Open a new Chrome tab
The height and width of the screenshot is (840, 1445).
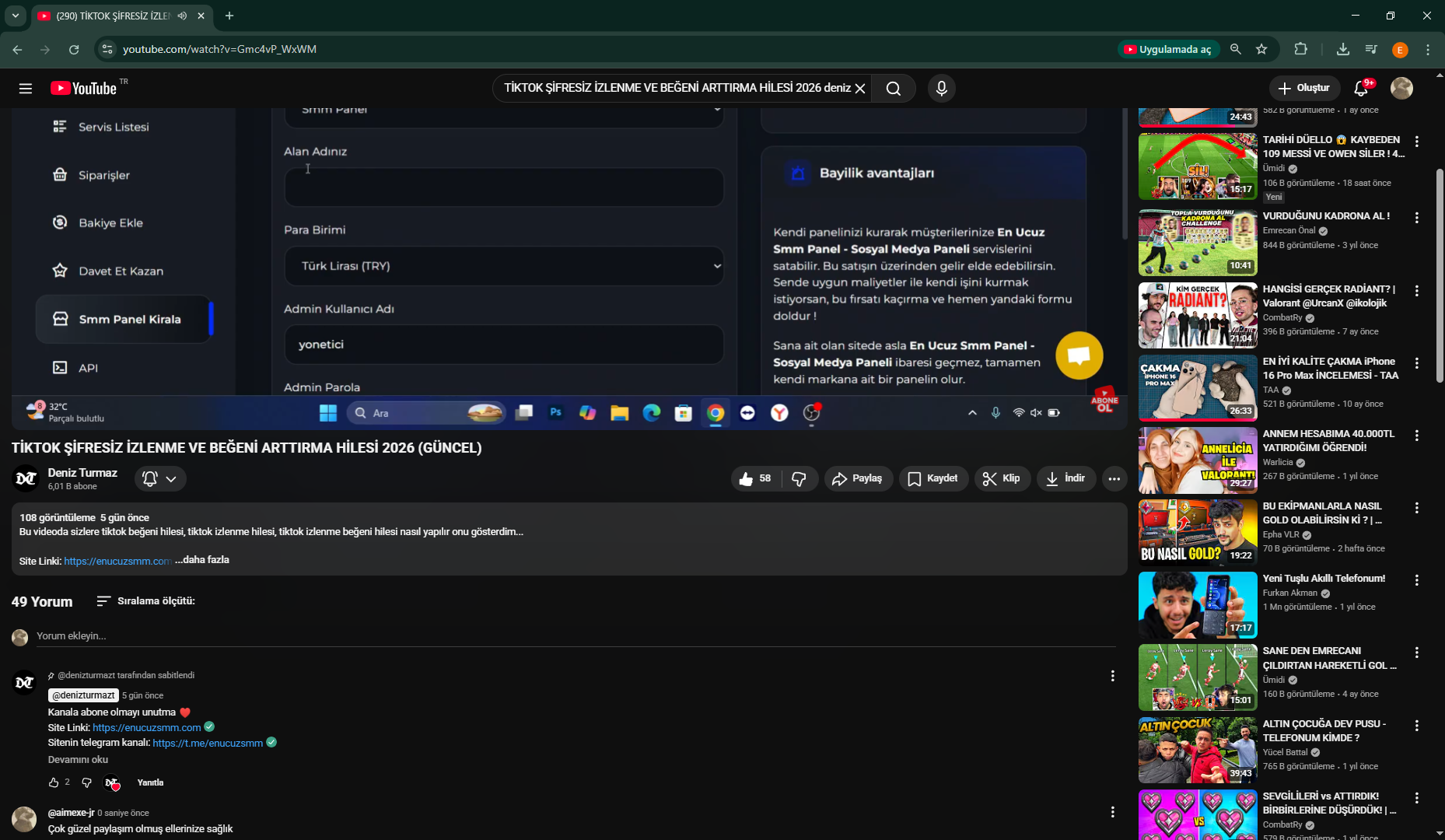tap(229, 16)
